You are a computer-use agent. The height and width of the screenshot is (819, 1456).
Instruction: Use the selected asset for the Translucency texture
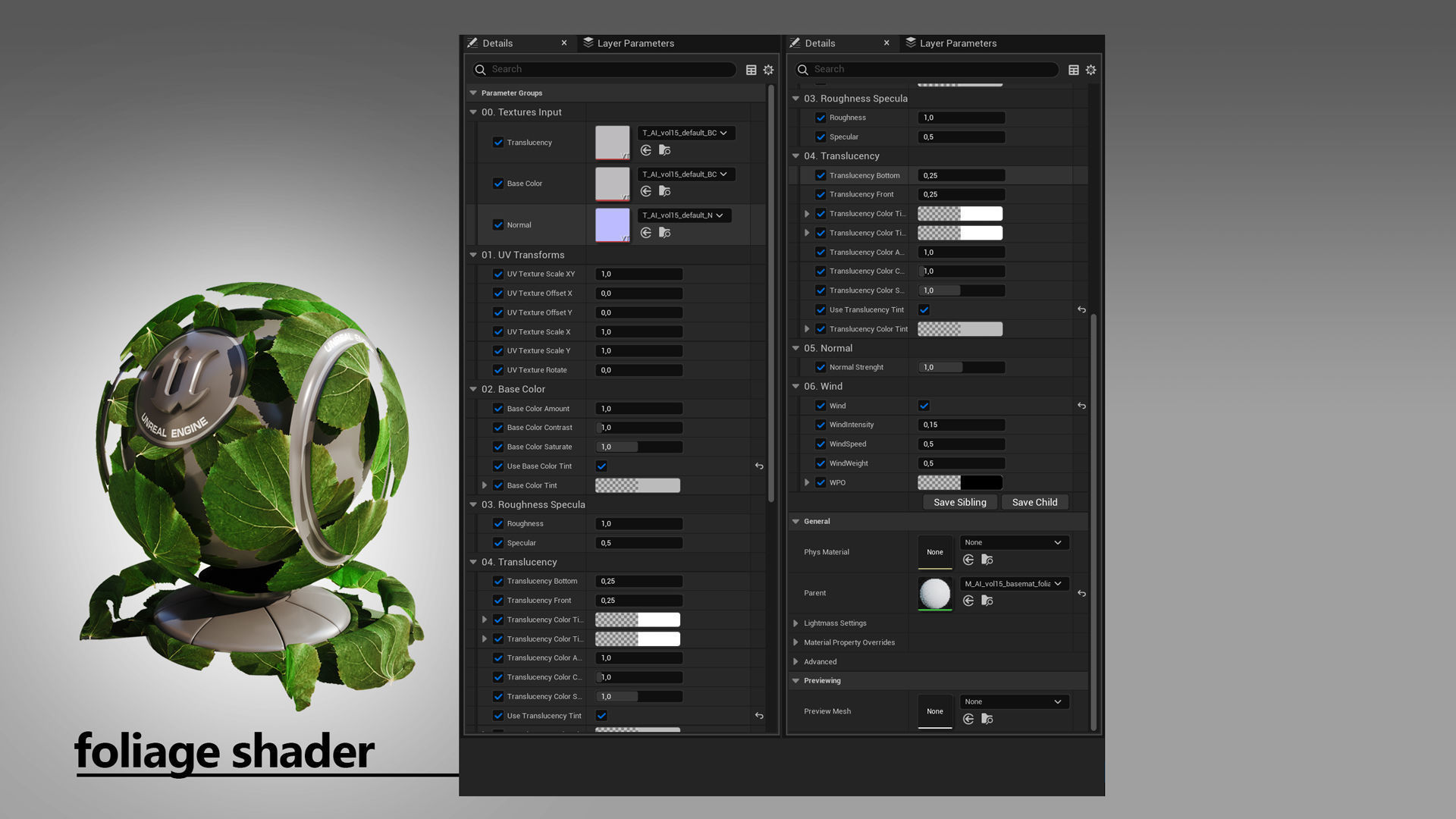[x=646, y=150]
